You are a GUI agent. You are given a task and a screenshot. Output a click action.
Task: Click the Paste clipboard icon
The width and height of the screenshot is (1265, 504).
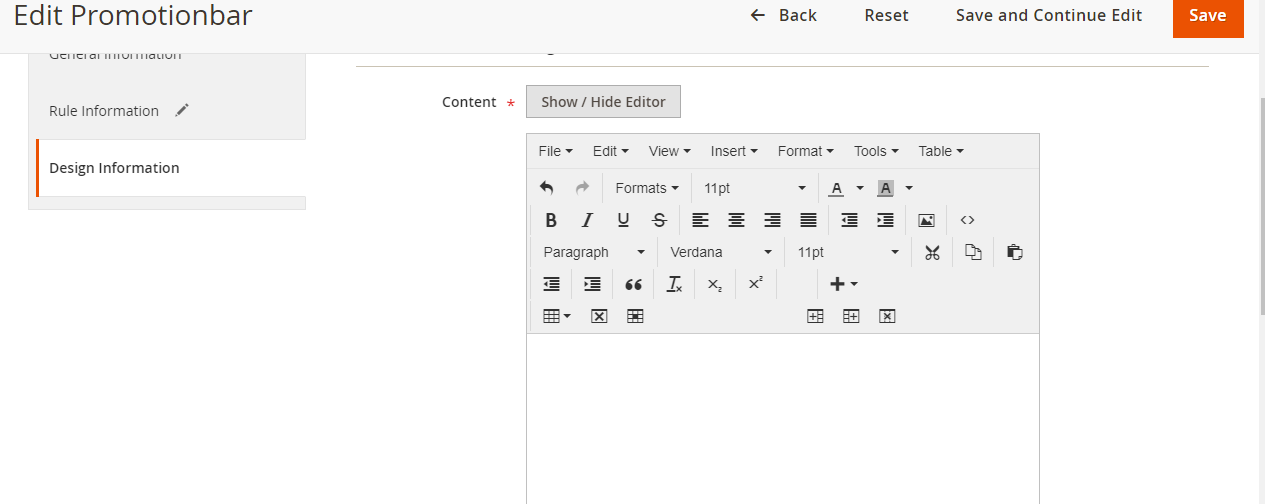coord(1014,252)
